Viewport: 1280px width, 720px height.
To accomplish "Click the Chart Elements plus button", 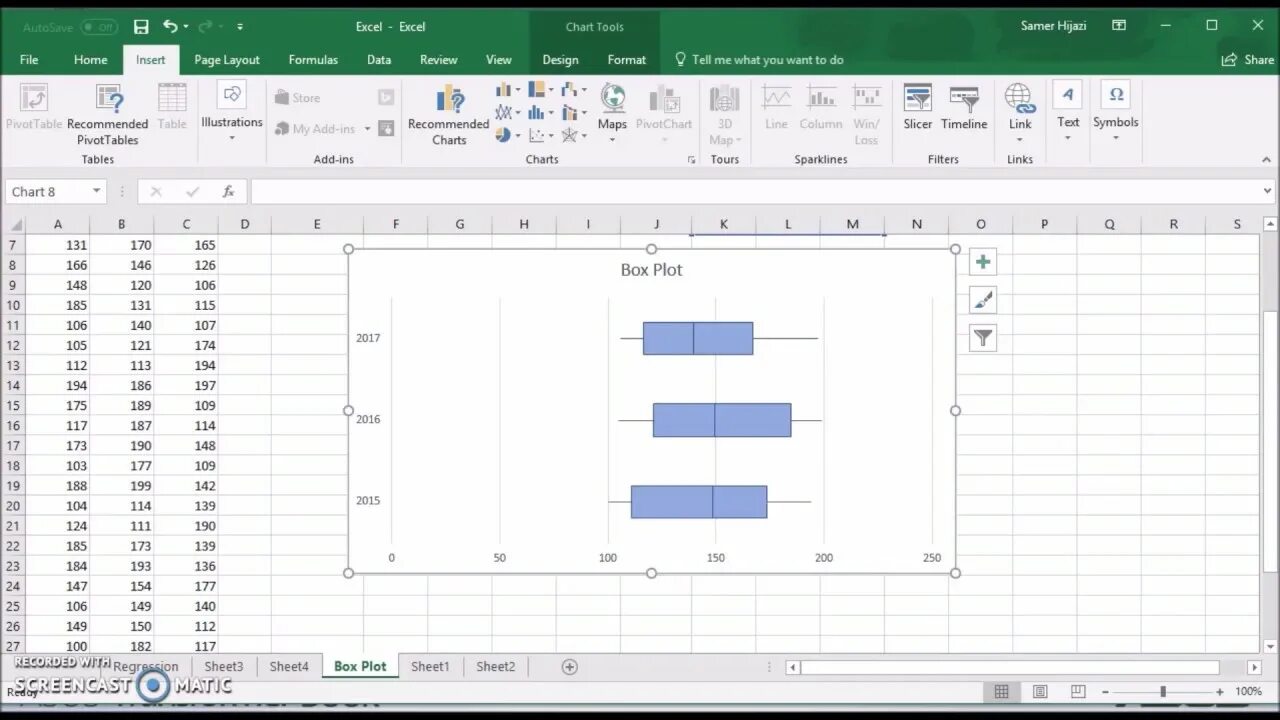I will (983, 262).
